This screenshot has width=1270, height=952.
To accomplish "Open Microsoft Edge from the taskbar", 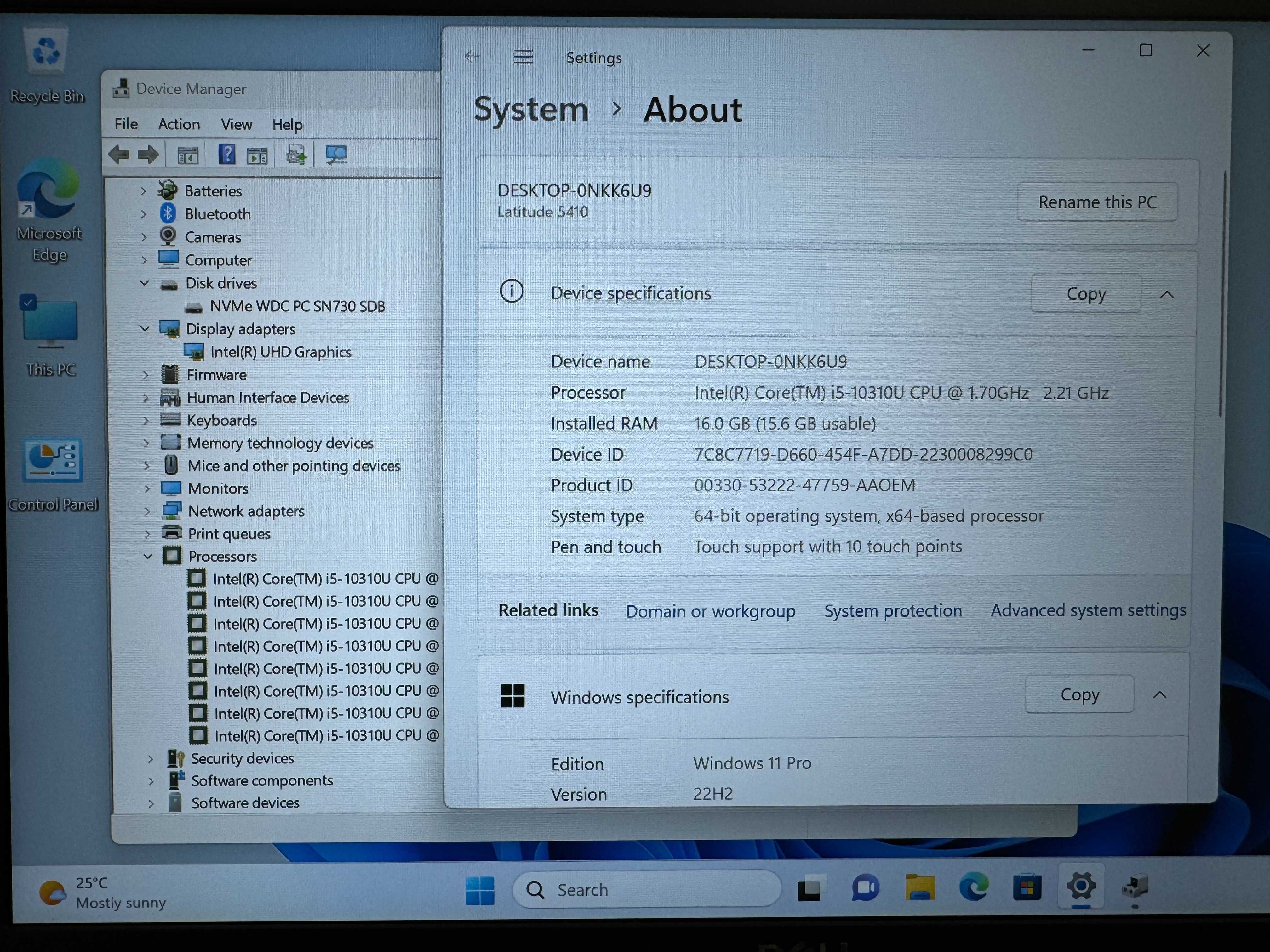I will pyautogui.click(x=974, y=887).
